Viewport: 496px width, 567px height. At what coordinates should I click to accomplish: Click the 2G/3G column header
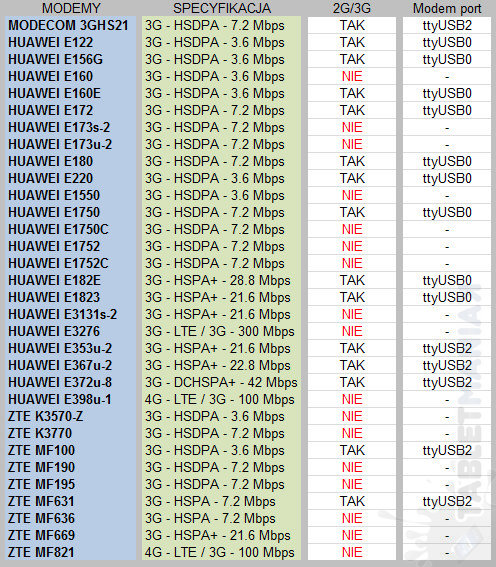pos(352,8)
